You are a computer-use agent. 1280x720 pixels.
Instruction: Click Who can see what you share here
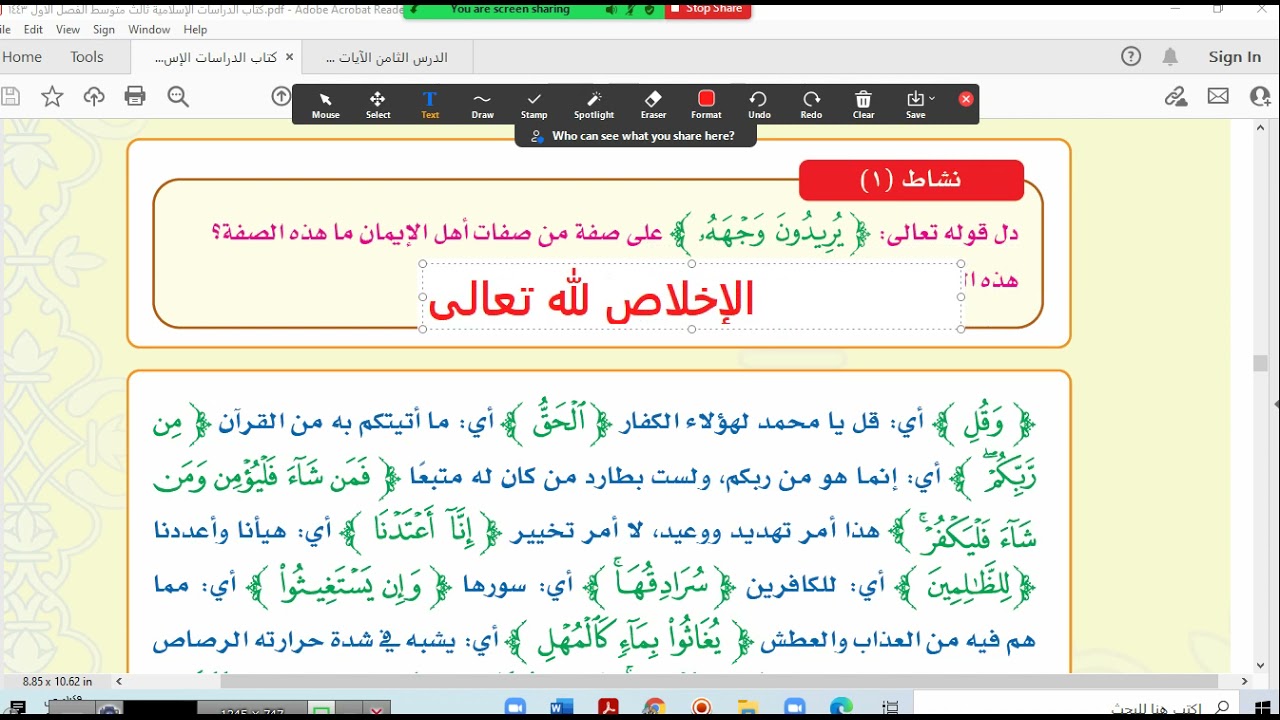pos(636,136)
